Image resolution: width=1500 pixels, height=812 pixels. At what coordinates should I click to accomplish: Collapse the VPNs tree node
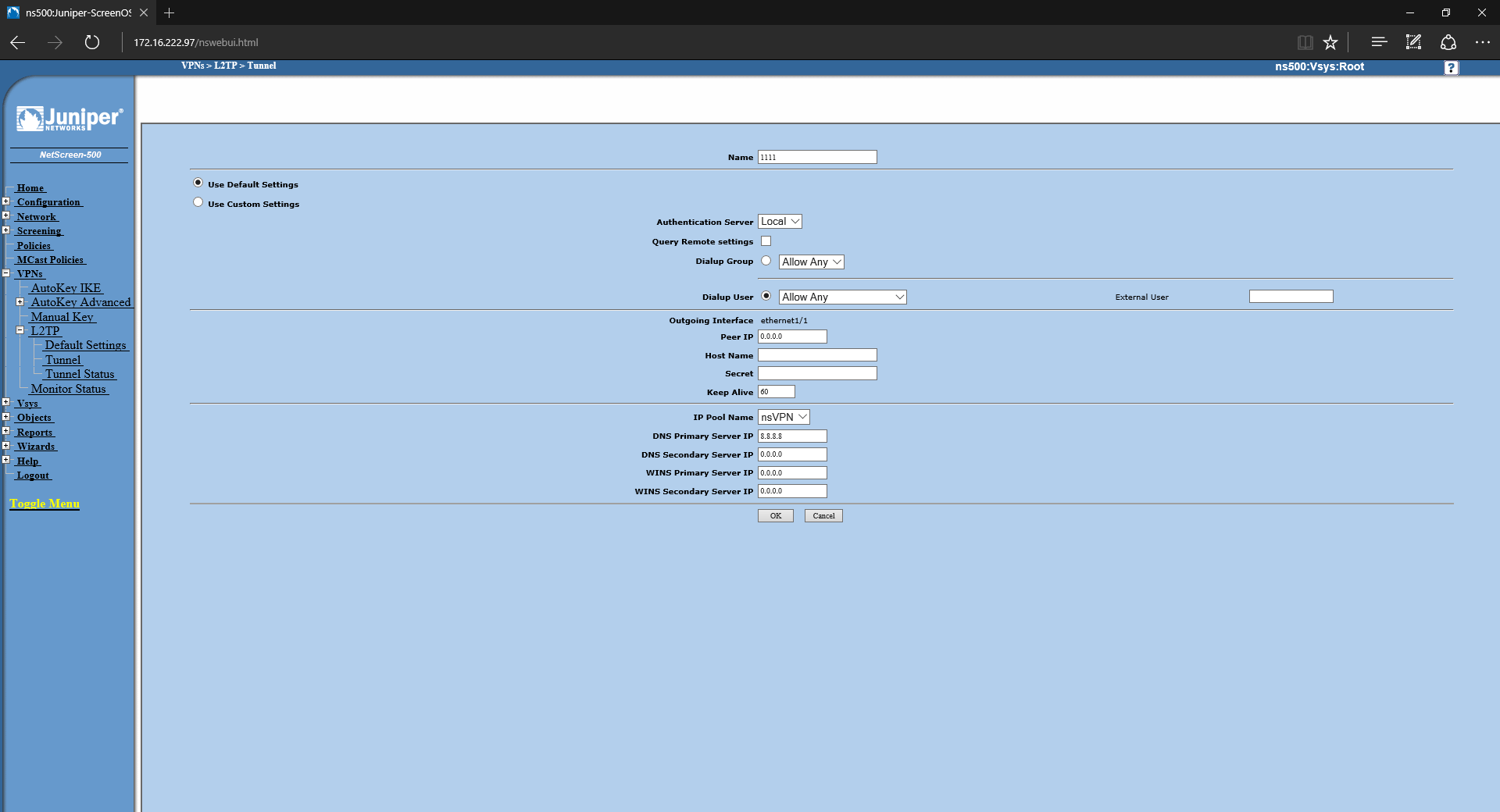(x=6, y=273)
